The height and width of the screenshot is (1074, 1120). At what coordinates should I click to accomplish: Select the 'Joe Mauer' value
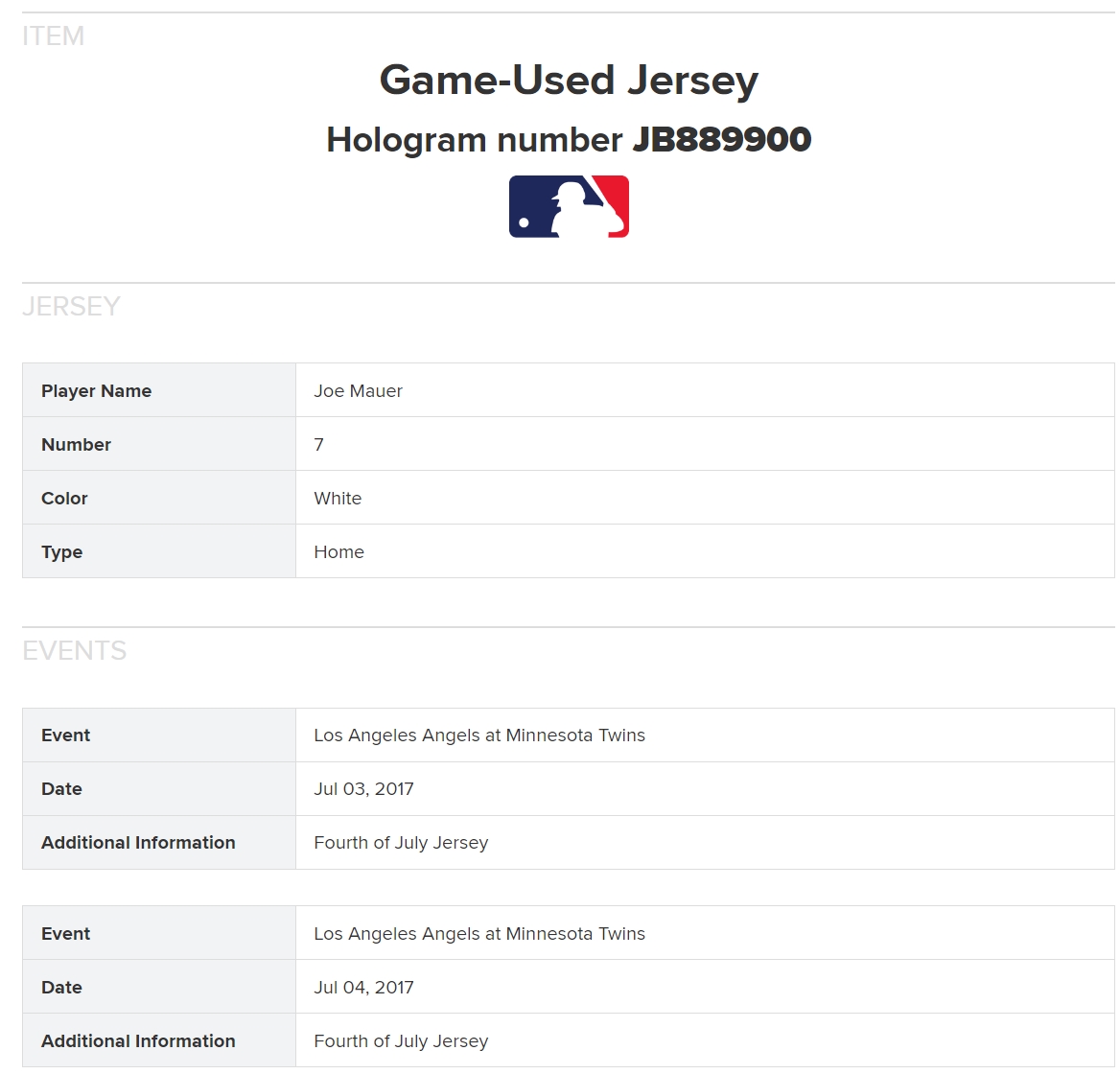pos(358,390)
